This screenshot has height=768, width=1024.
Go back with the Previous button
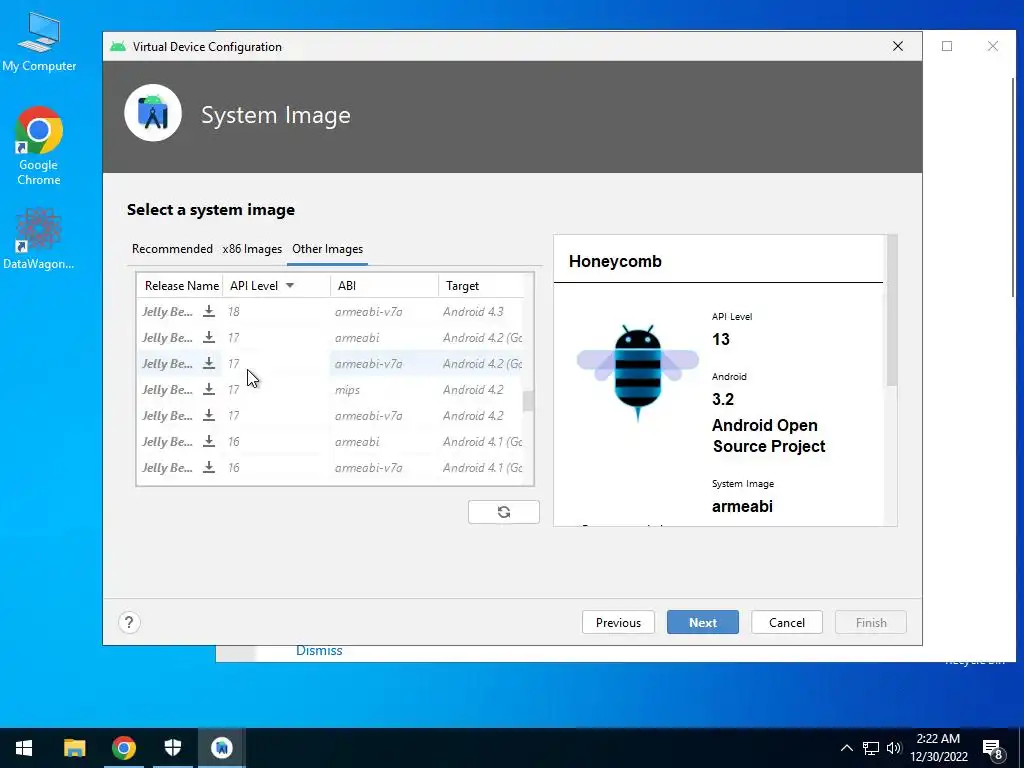(x=618, y=622)
